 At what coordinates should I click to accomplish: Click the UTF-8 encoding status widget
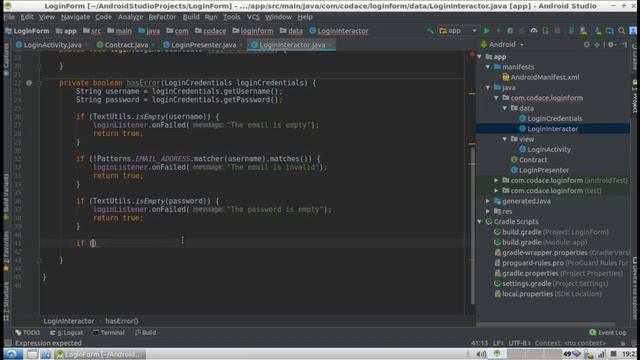(x=519, y=343)
